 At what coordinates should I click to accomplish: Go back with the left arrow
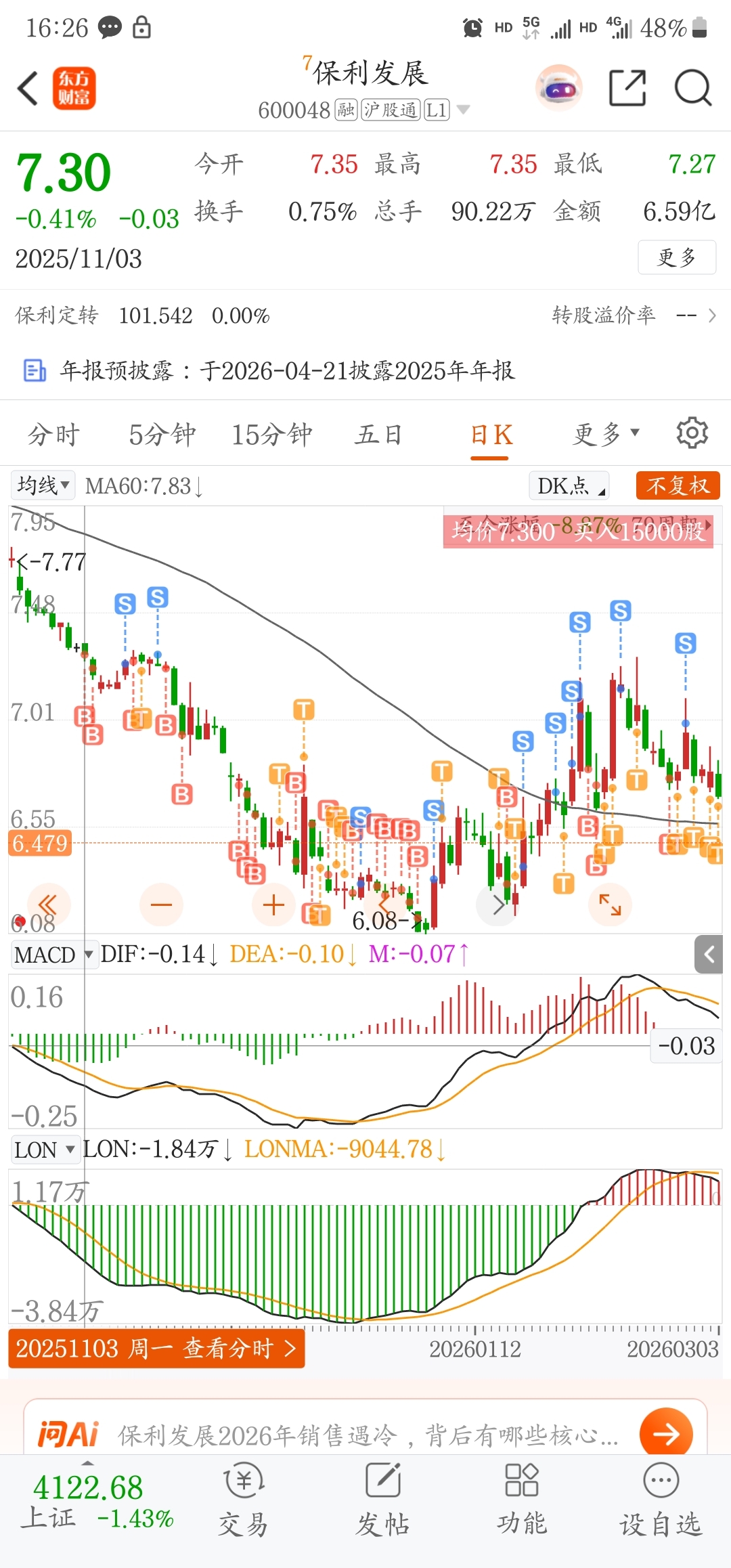[x=27, y=89]
